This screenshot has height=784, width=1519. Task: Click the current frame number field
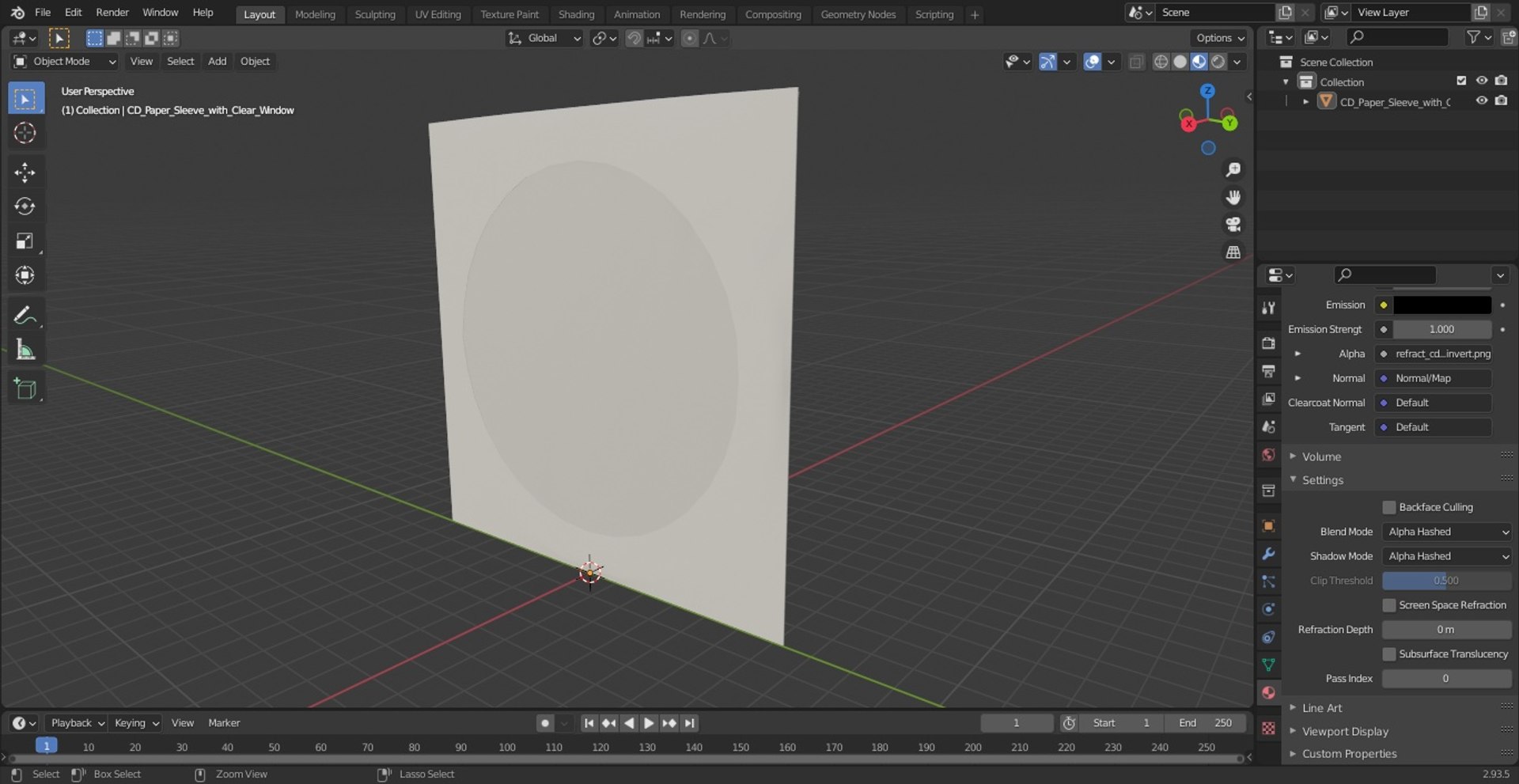click(x=1017, y=723)
